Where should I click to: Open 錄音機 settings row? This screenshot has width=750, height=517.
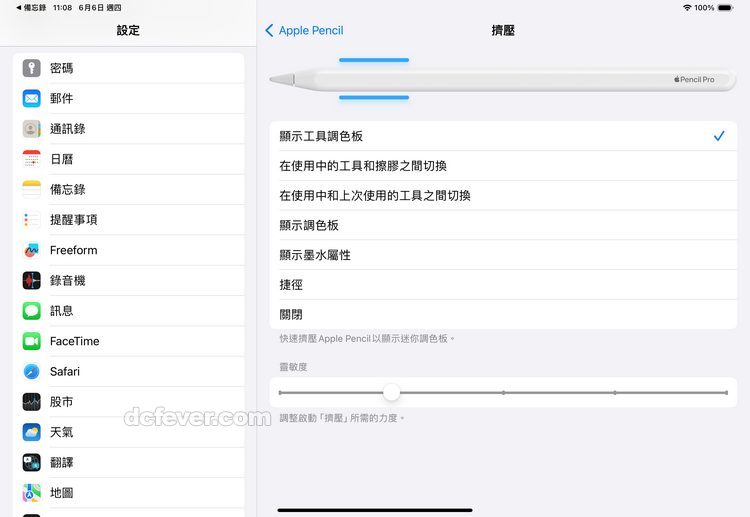tap(129, 280)
